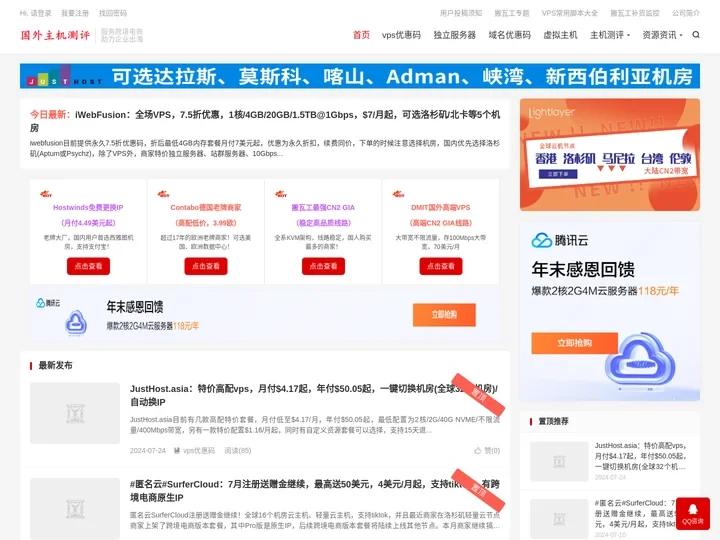Image resolution: width=720 pixels, height=540 pixels.
Task: Open the 匿名云 SurferCloud article title
Action: coord(315,490)
